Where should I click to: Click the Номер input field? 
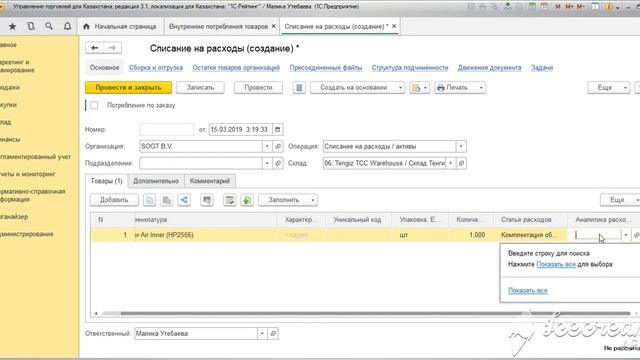167,129
